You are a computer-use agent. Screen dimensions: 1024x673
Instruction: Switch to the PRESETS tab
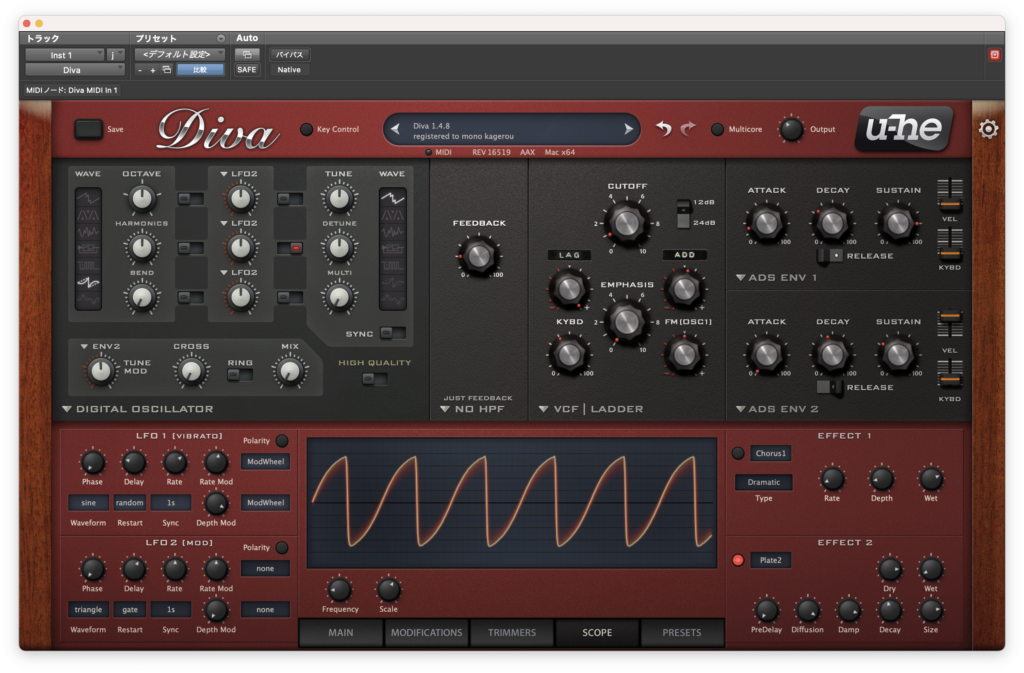click(682, 633)
